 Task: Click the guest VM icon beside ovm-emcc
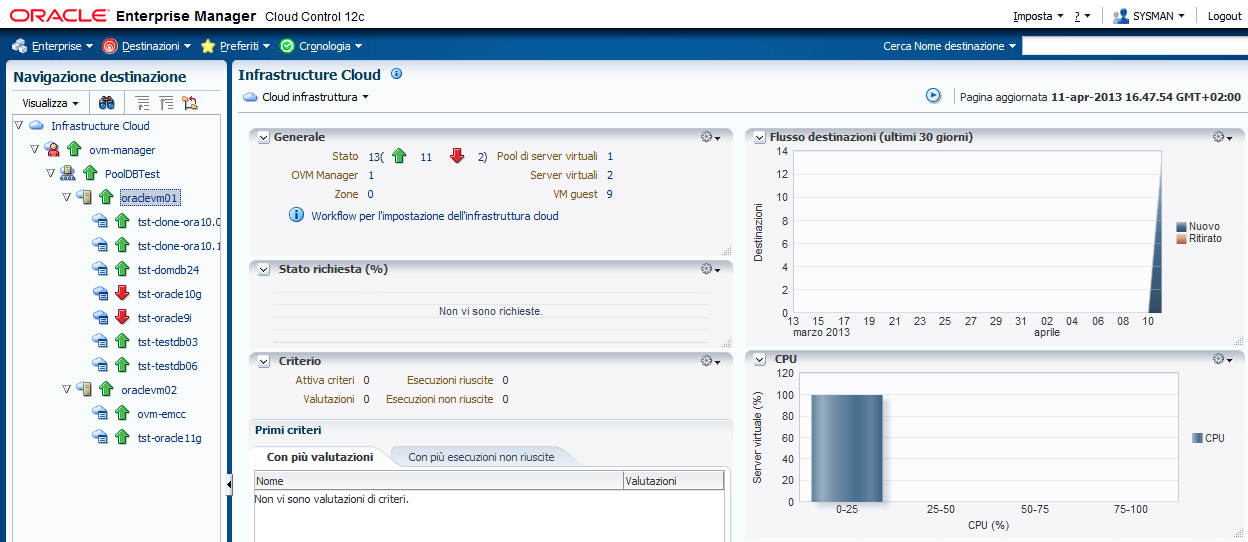(x=100, y=414)
